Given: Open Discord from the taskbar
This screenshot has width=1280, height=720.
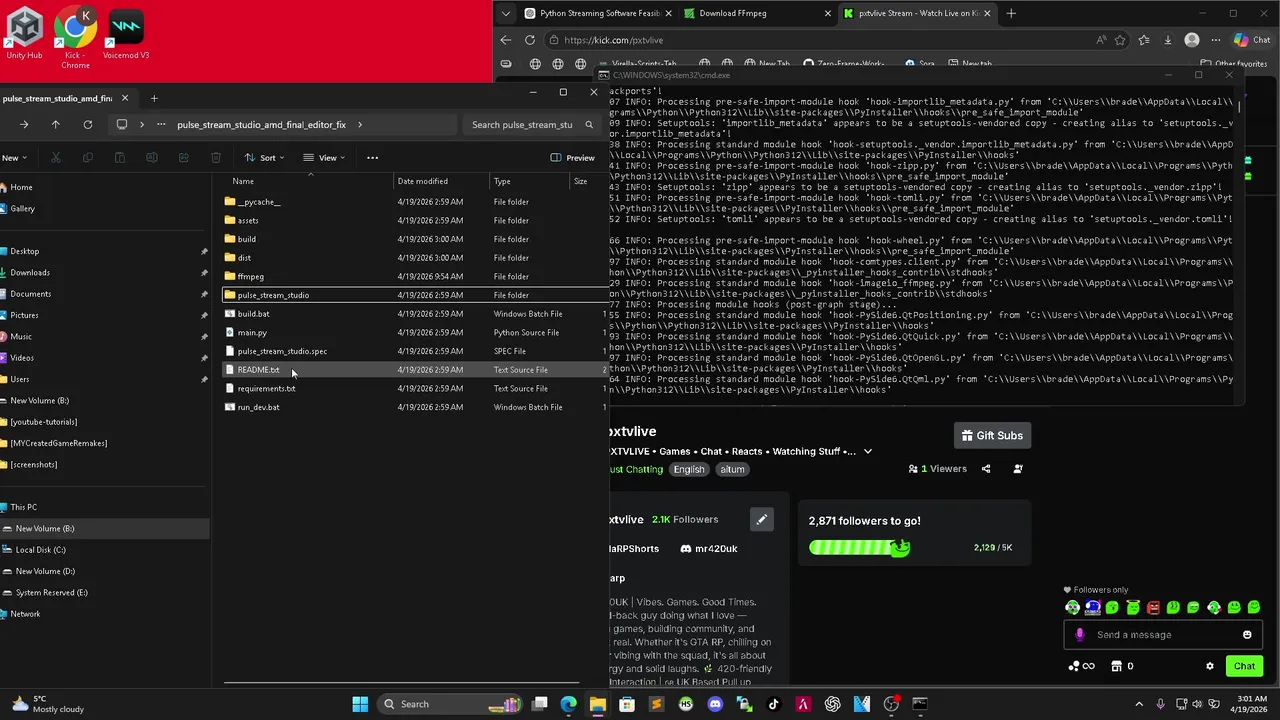Looking at the screenshot, I should 715,704.
